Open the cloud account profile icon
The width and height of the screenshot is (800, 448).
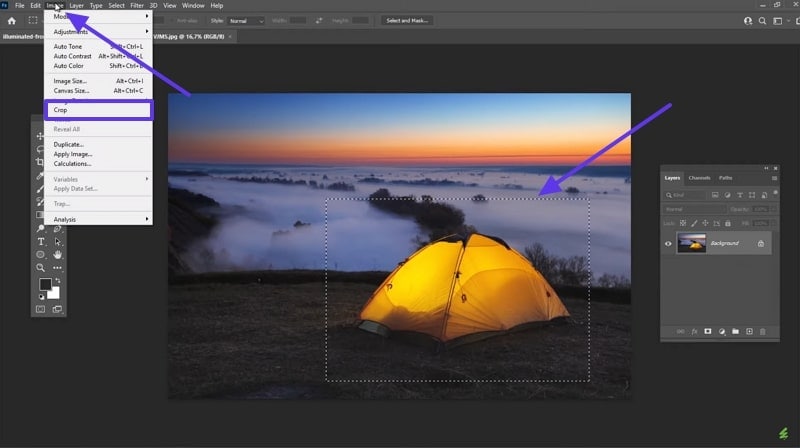[747, 21]
